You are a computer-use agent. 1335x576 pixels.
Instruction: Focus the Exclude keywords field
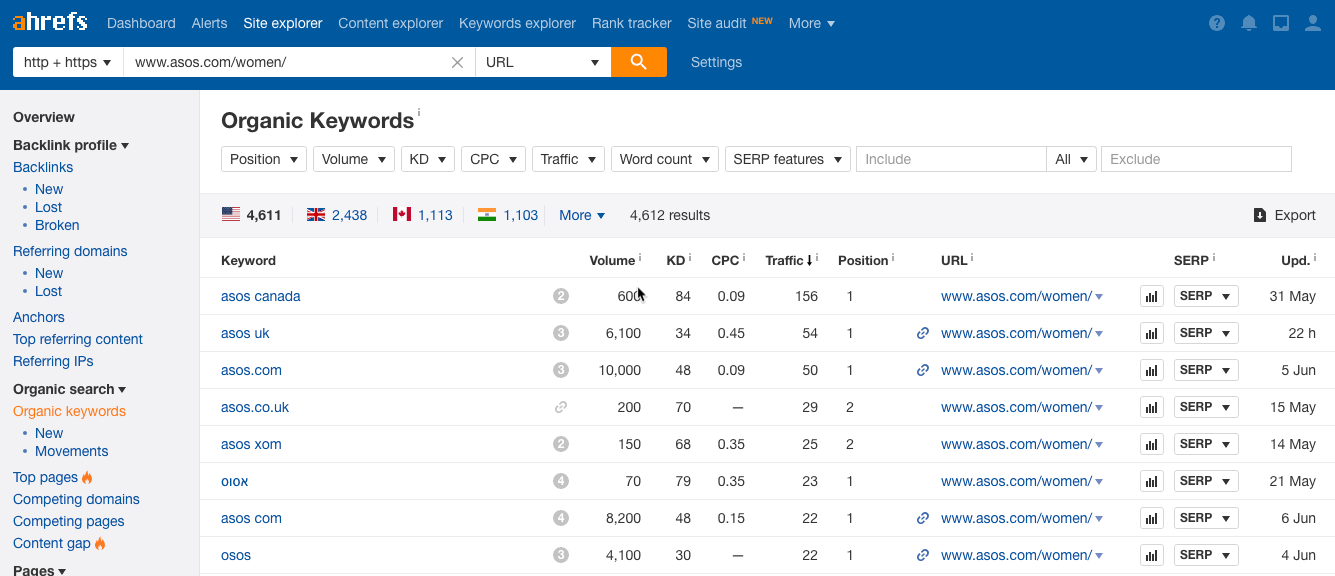1196,159
